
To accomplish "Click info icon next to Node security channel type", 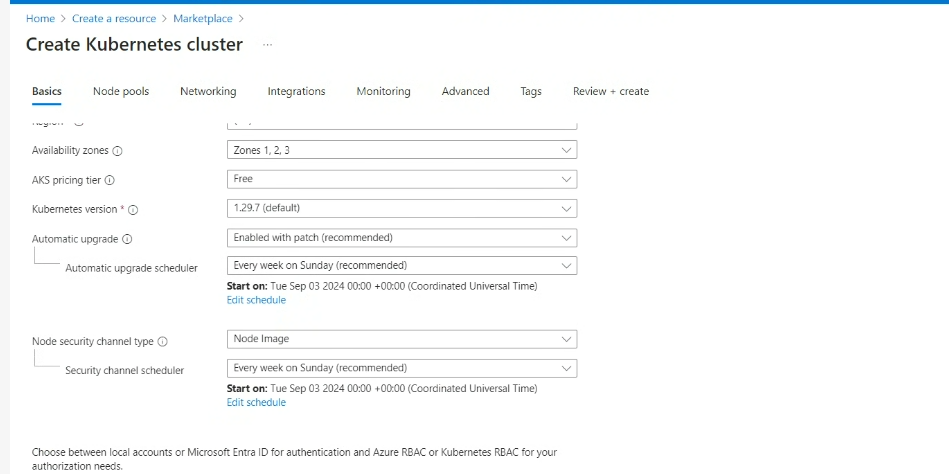I will point(163,342).
